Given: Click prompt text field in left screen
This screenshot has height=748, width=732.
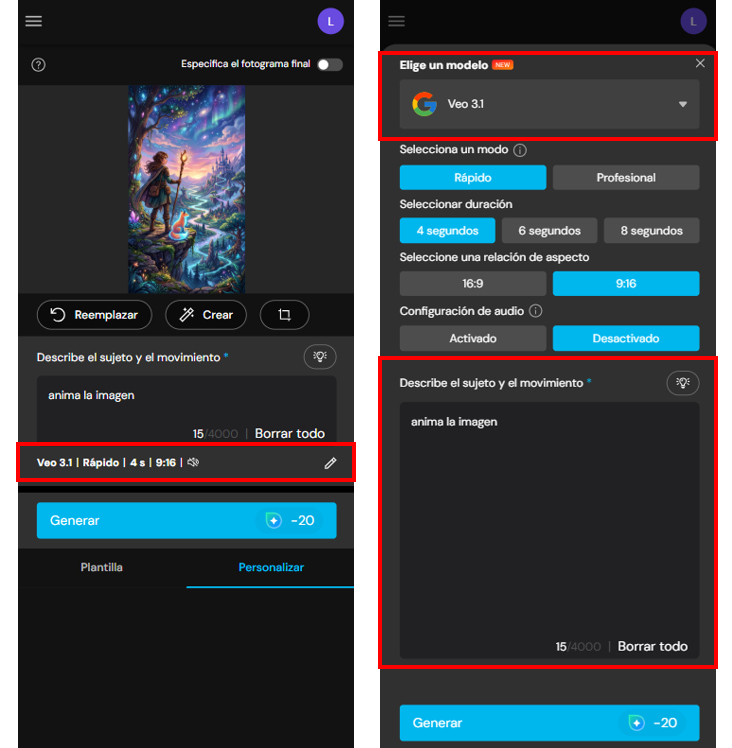Looking at the screenshot, I should (x=187, y=410).
